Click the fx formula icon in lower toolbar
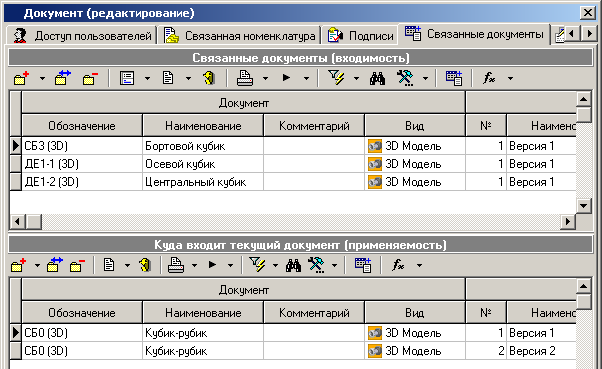 pyautogui.click(x=398, y=265)
